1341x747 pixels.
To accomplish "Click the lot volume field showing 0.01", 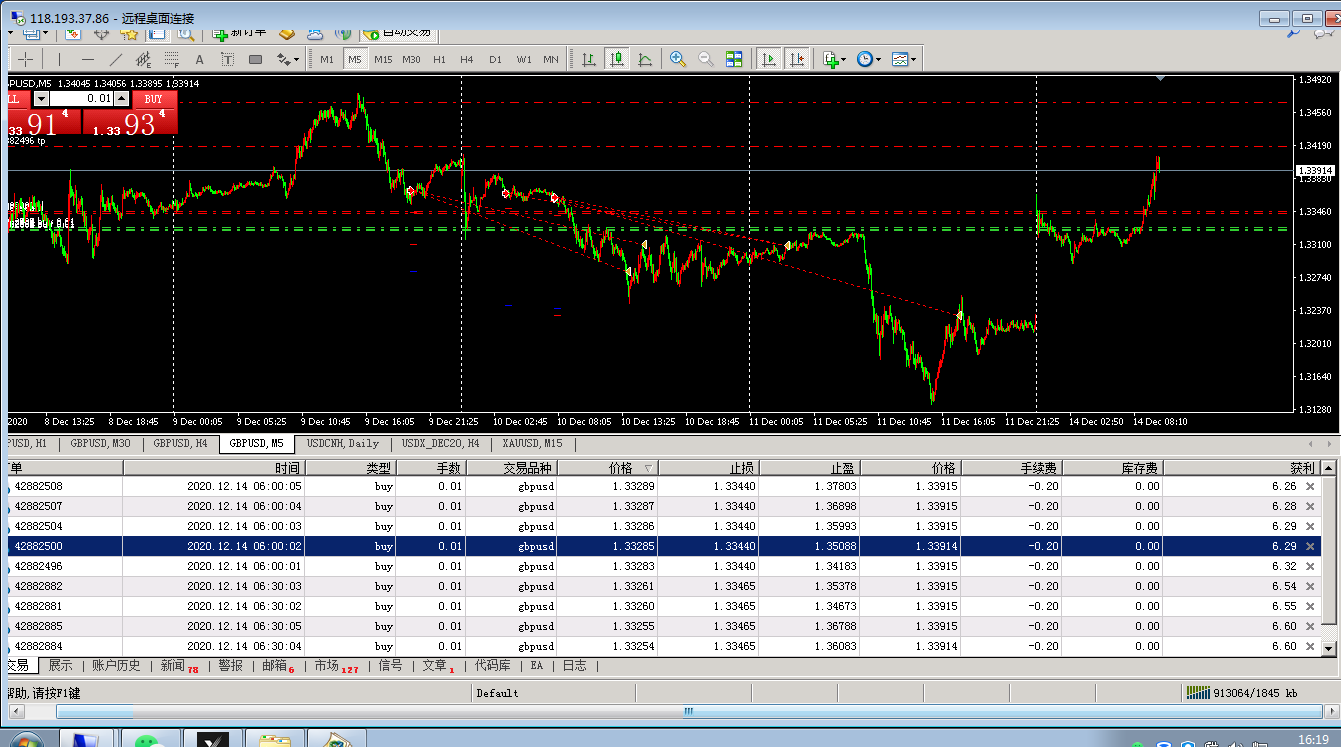I will pos(81,99).
